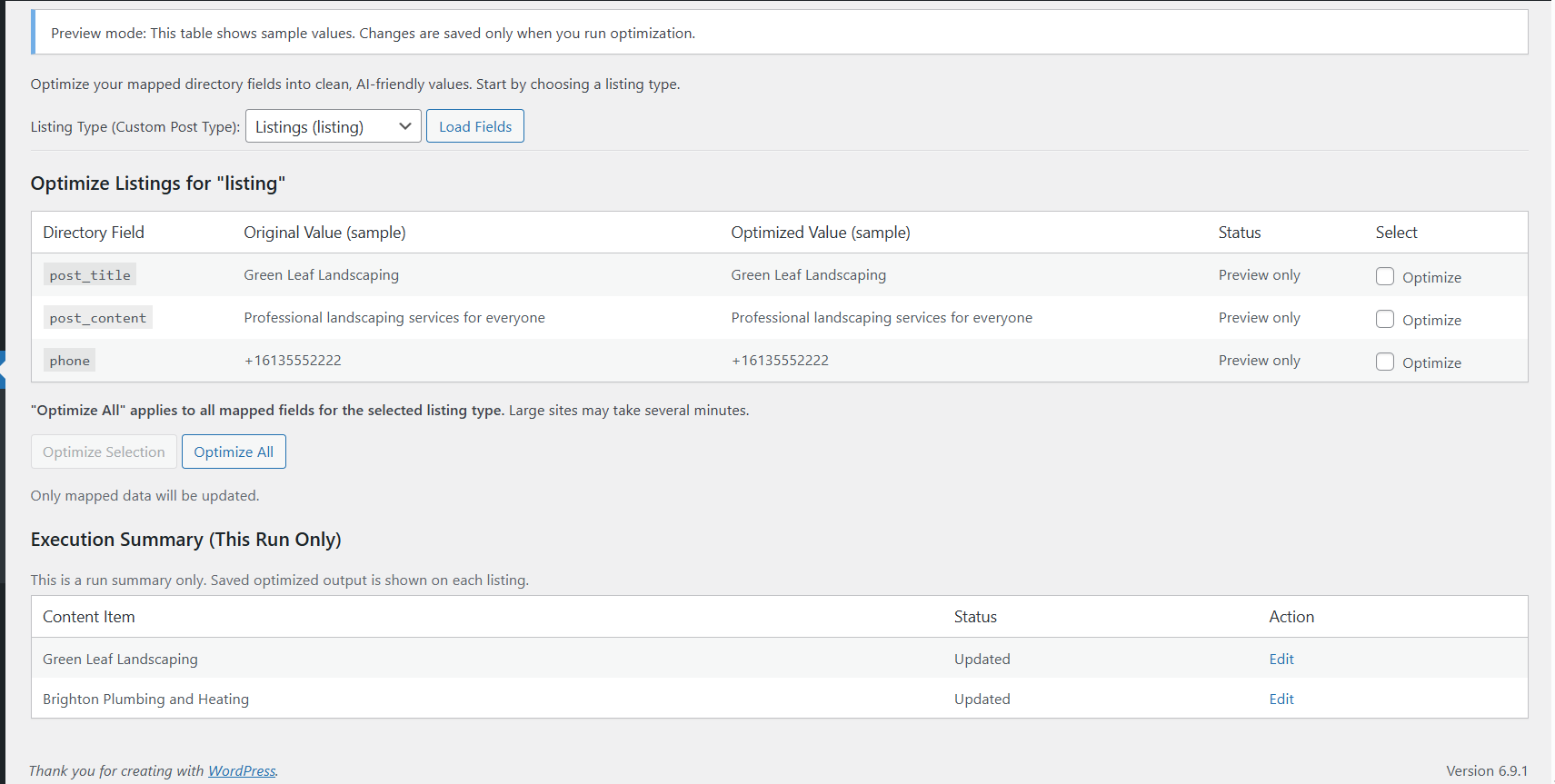Click the Version 6.9.1 footer text
Screen dimensions: 1555x784
1486,770
